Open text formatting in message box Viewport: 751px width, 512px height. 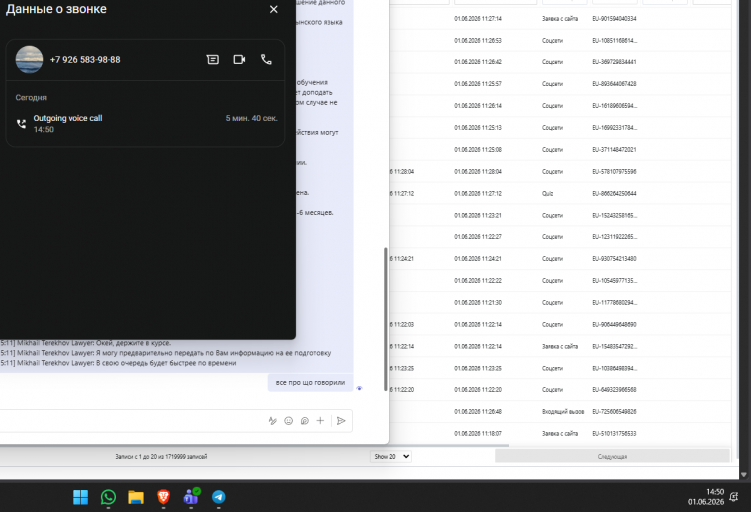(x=273, y=421)
